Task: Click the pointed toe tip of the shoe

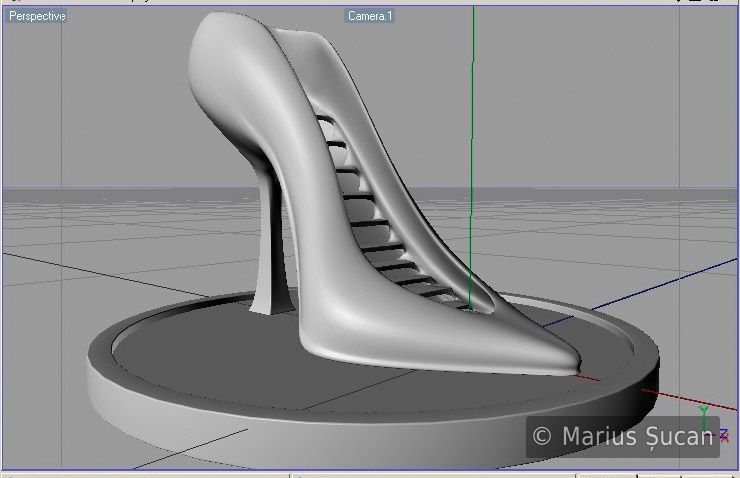Action: (x=572, y=370)
